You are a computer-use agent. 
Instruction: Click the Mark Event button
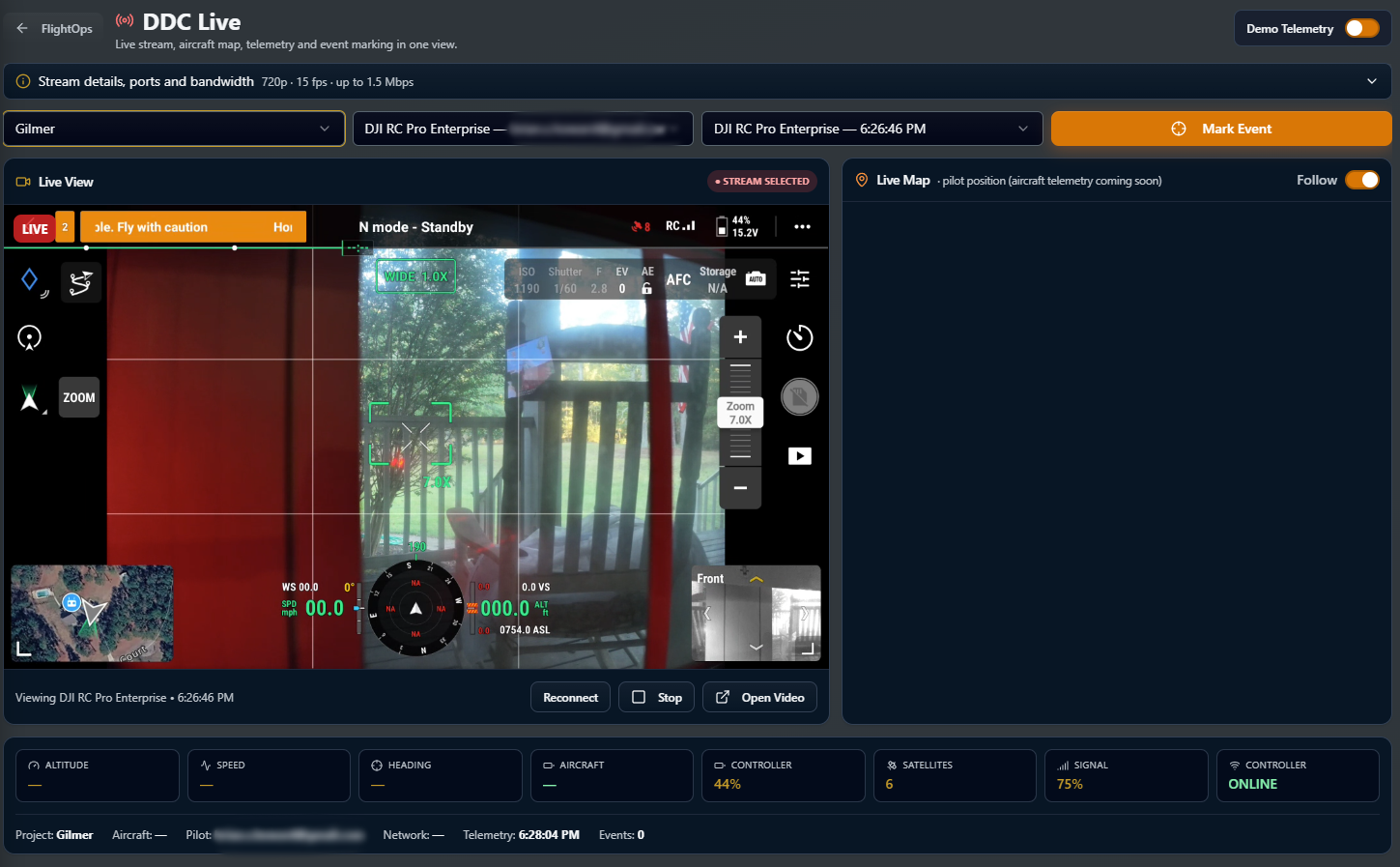(1221, 129)
